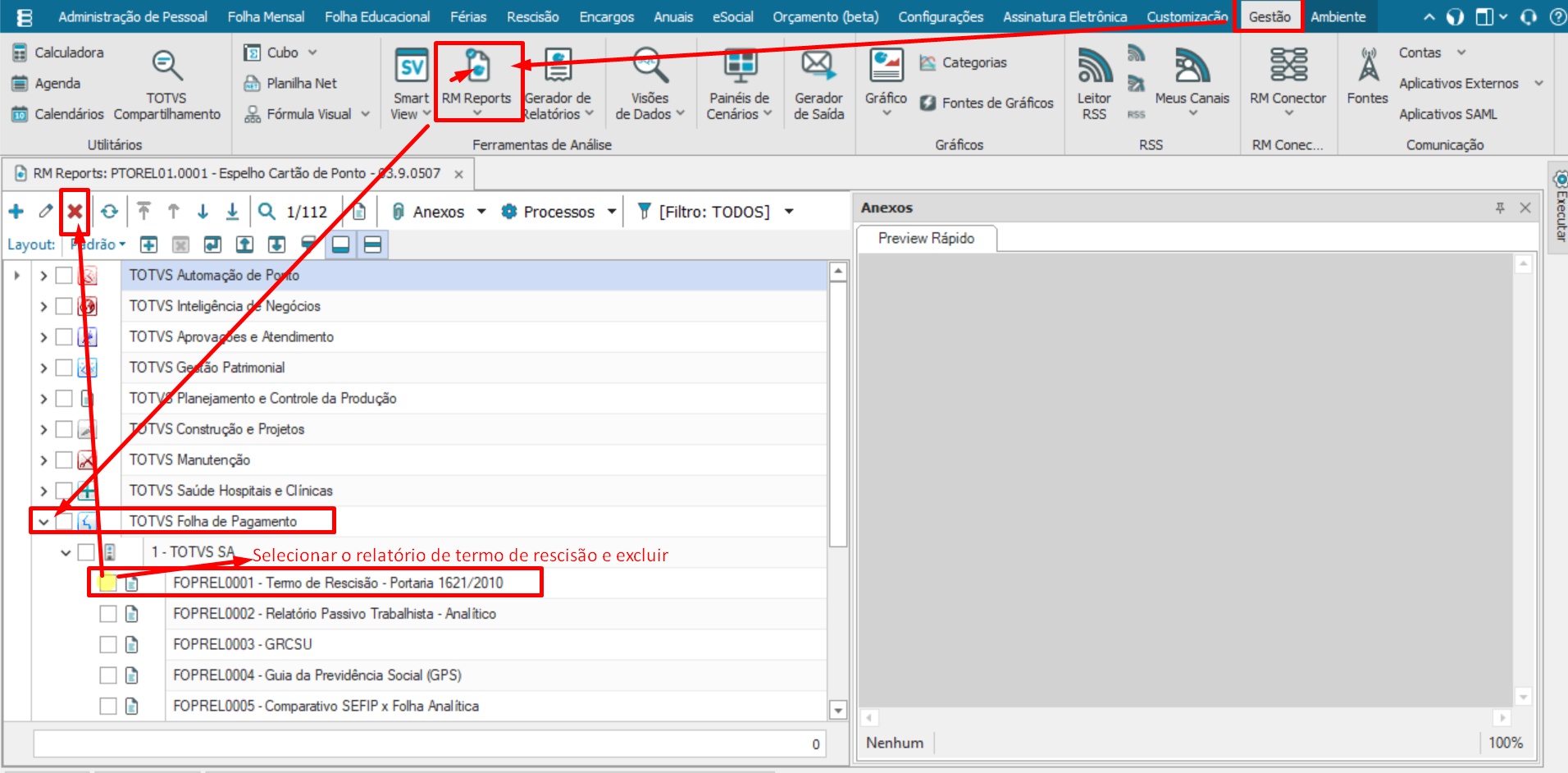
Task: Open Painéis de Cenários
Action: [x=739, y=85]
